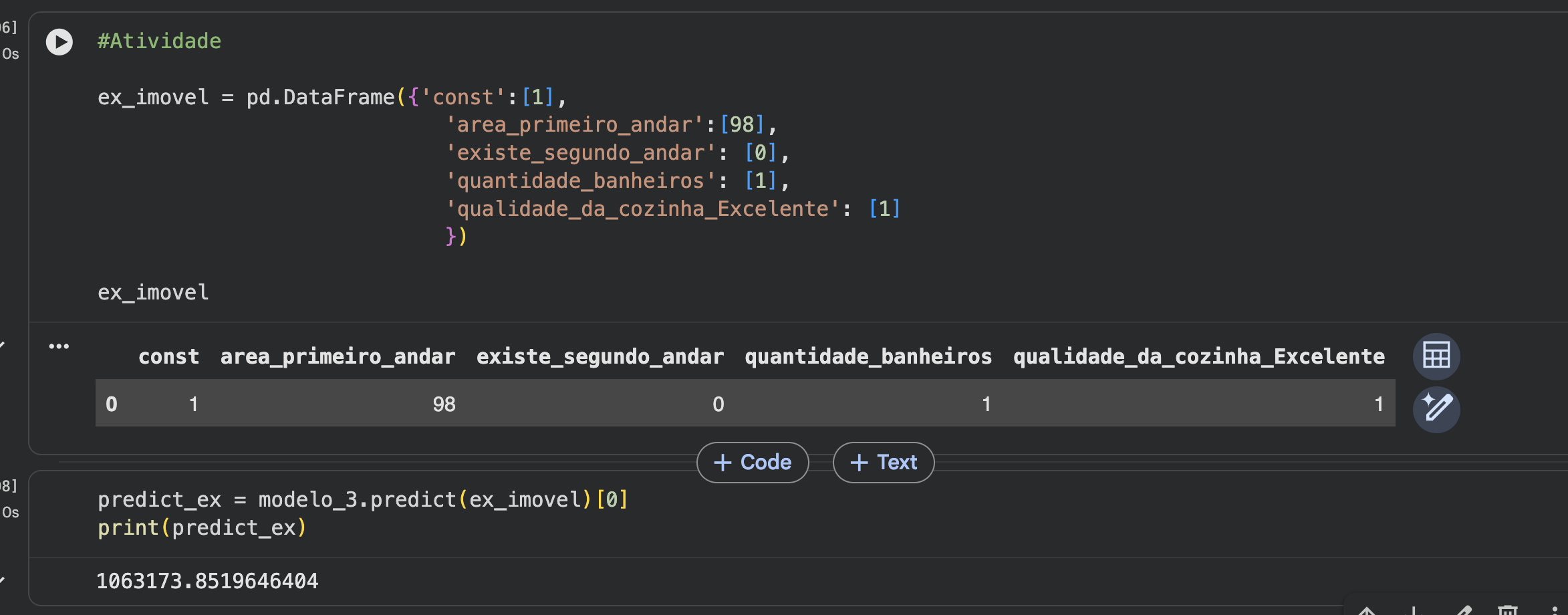Click the print(predict_ex) code line
The width and height of the screenshot is (1568, 615).
pyautogui.click(x=202, y=528)
